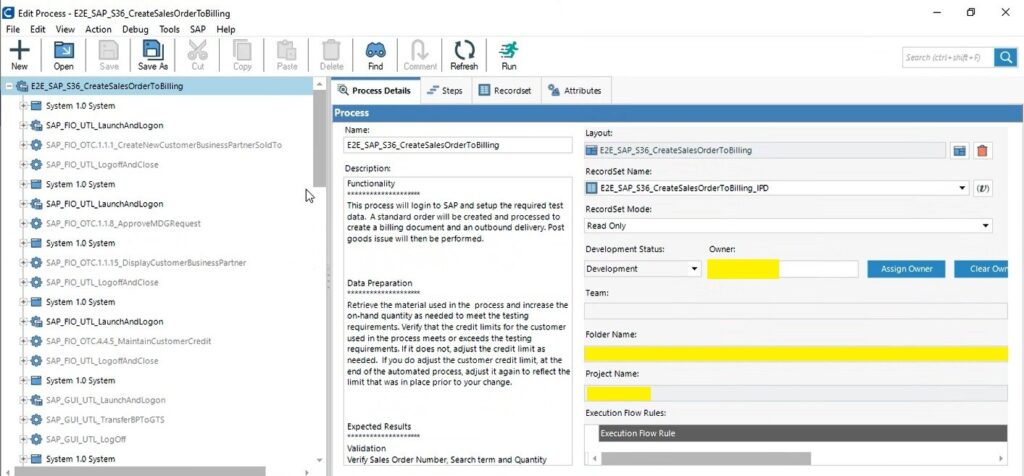The image size is (1024, 476).
Task: Open the Debug menu
Action: pos(135,29)
